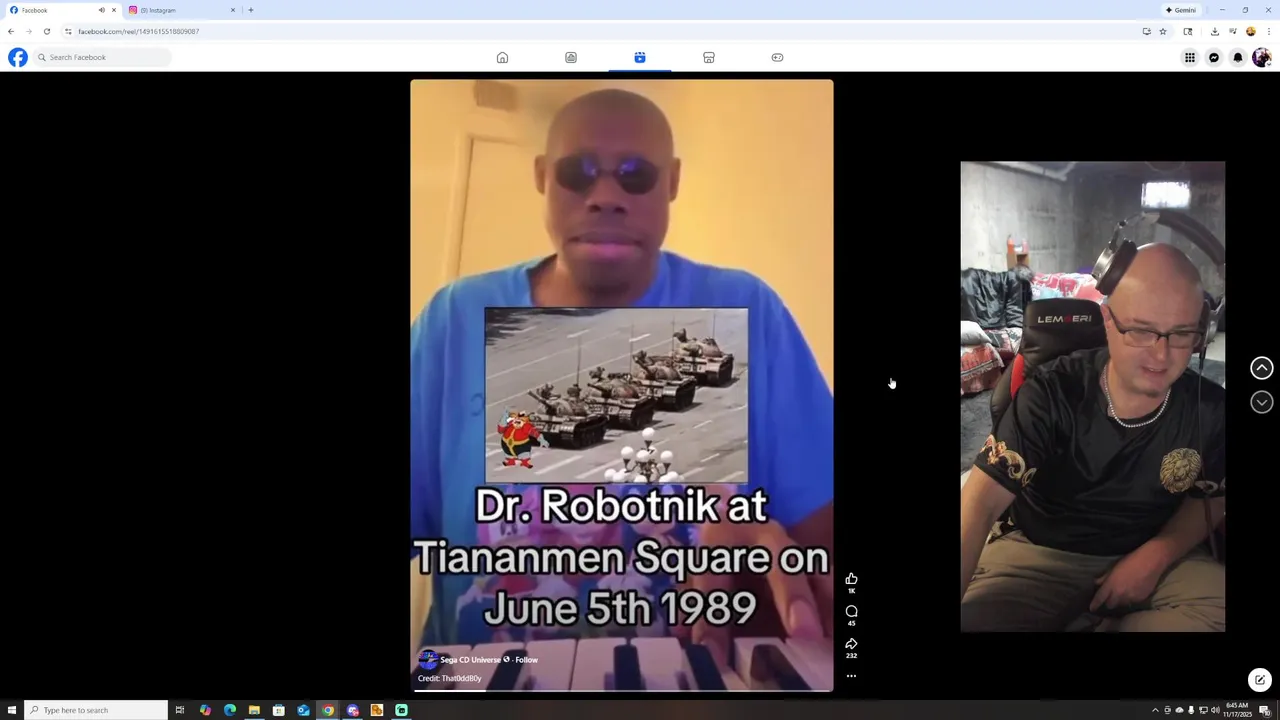This screenshot has width=1280, height=720.
Task: Open Messenger chats icon
Action: click(x=1214, y=57)
